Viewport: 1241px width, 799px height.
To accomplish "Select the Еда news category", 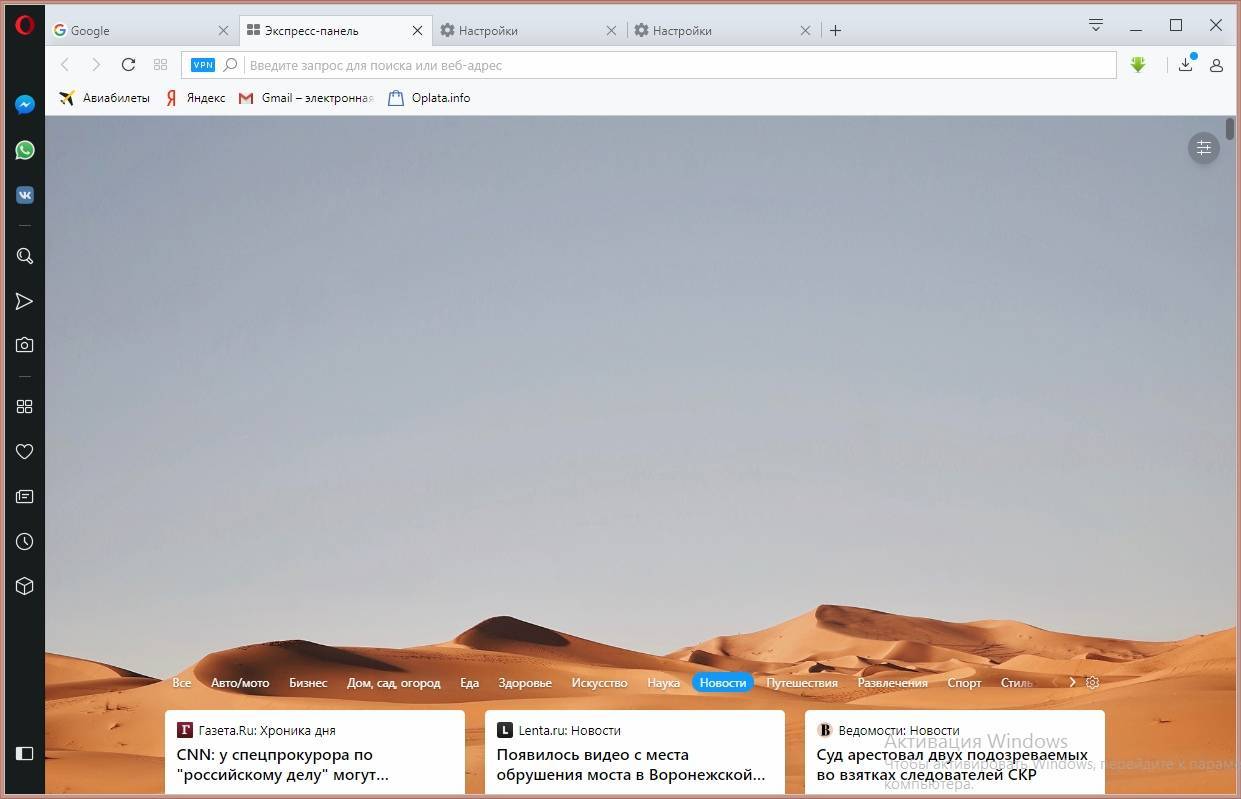I will coord(470,683).
